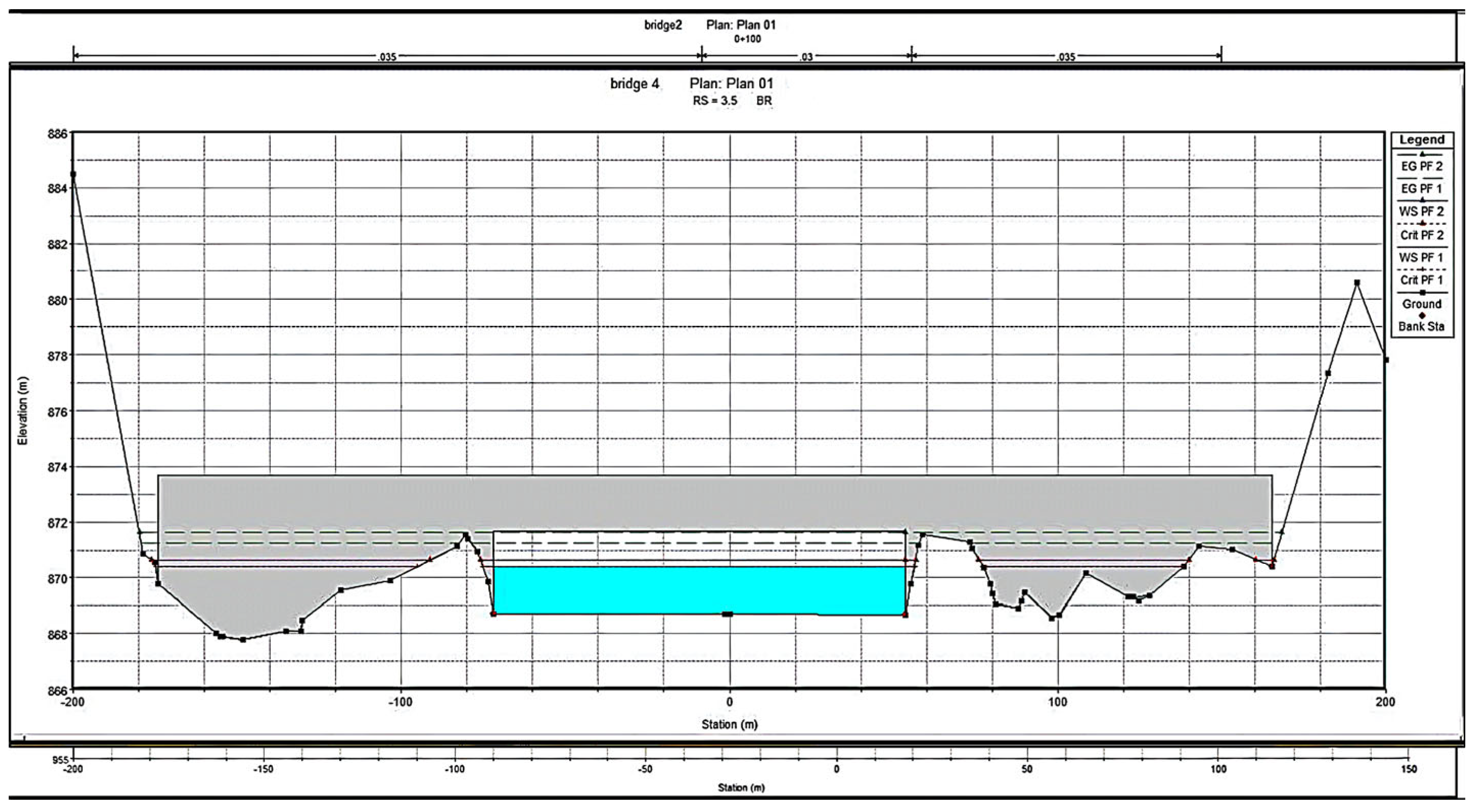The width and height of the screenshot is (1475, 812).
Task: Click the 886 elevation tick label
Action: (x=57, y=134)
